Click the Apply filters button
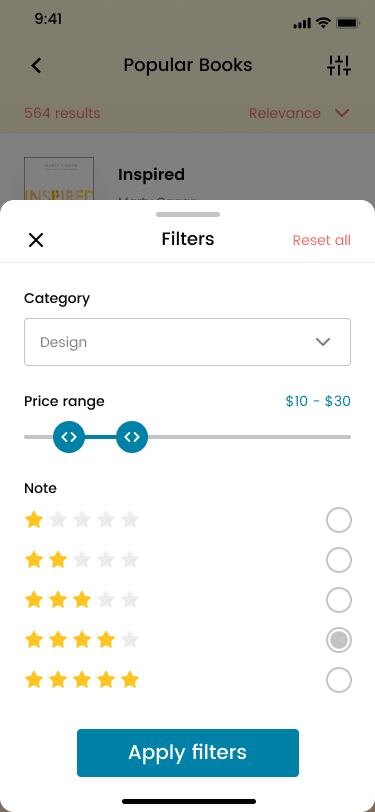Screen dimensions: 375x812 188,752
